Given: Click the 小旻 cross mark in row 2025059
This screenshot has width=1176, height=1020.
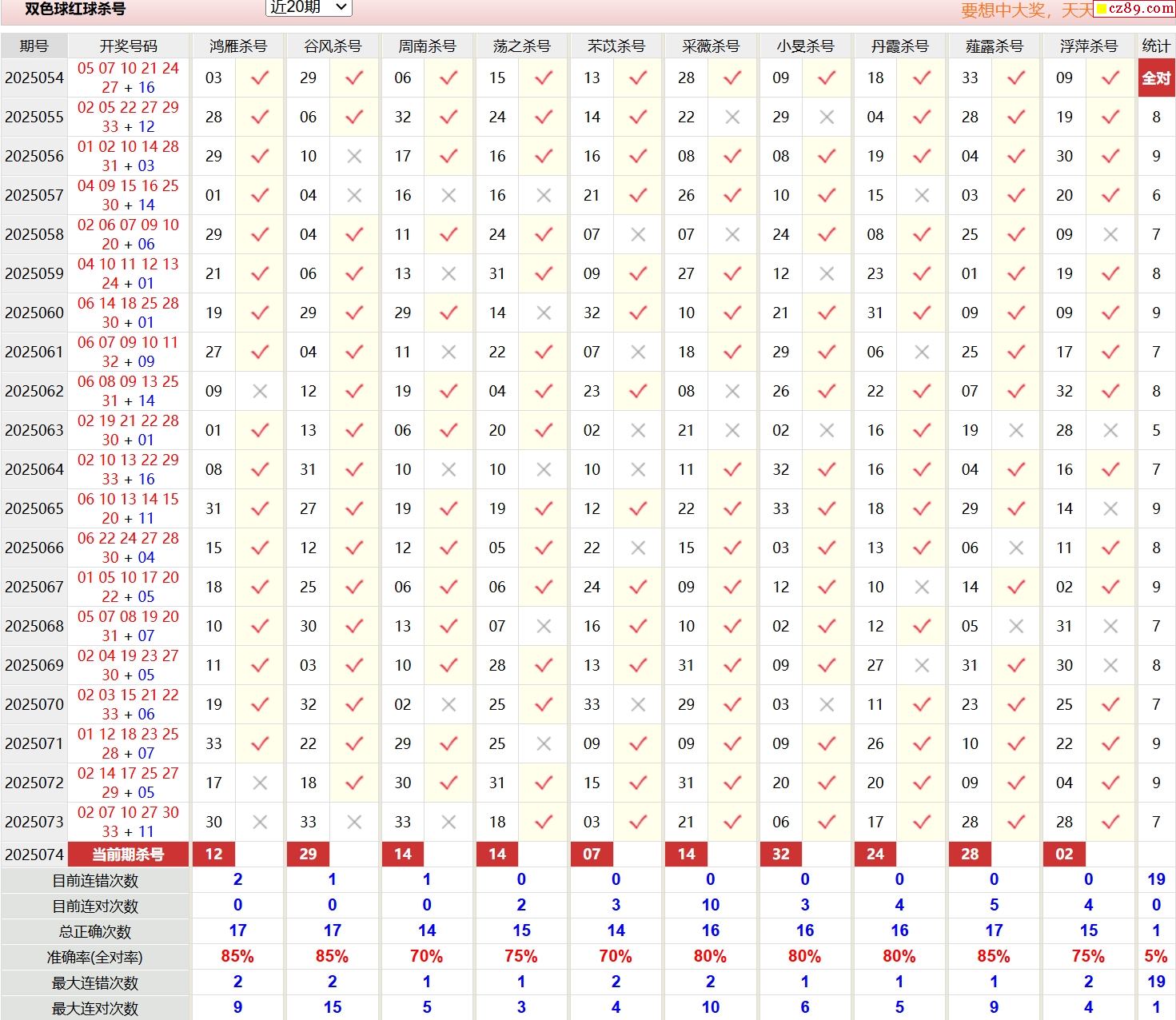Looking at the screenshot, I should tap(827, 274).
